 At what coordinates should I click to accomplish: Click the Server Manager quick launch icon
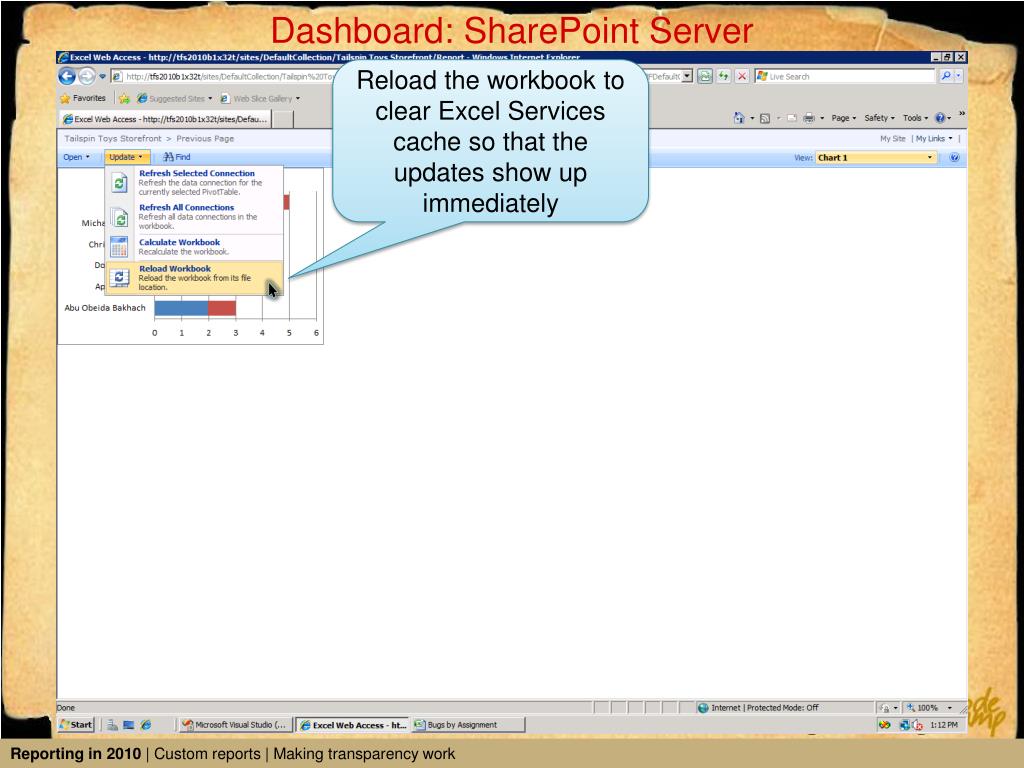tap(112, 725)
